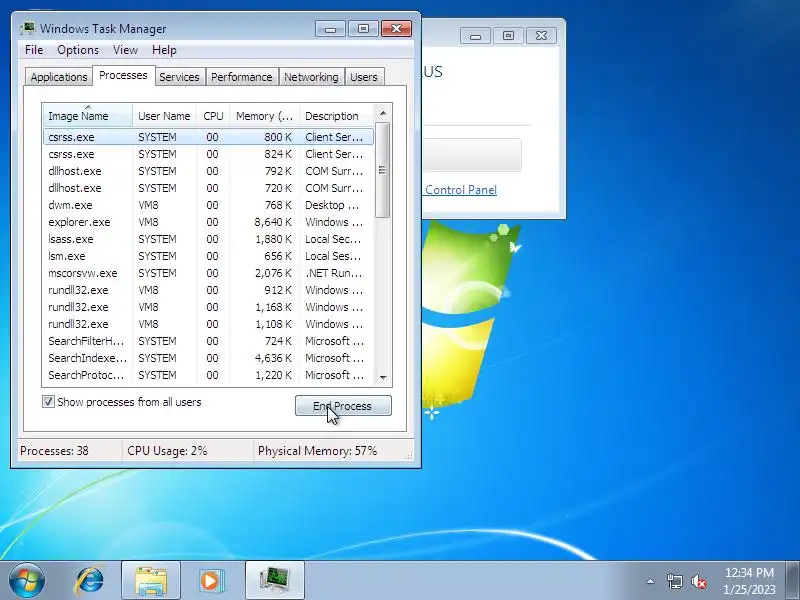Minimize the Windows Task Manager window
The width and height of the screenshot is (800, 600).
[330, 29]
